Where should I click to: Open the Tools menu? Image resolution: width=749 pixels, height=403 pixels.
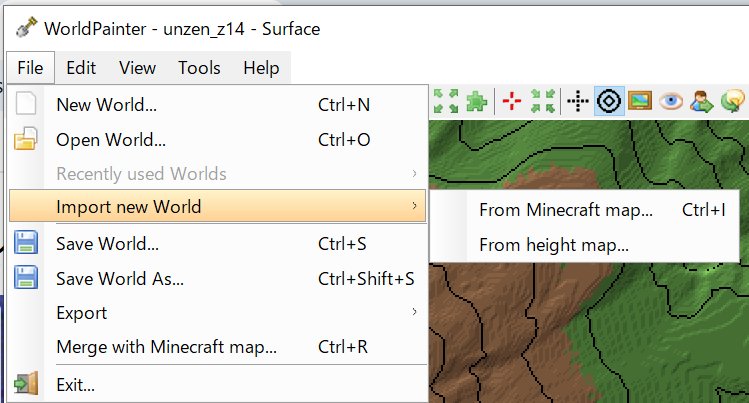click(x=199, y=68)
